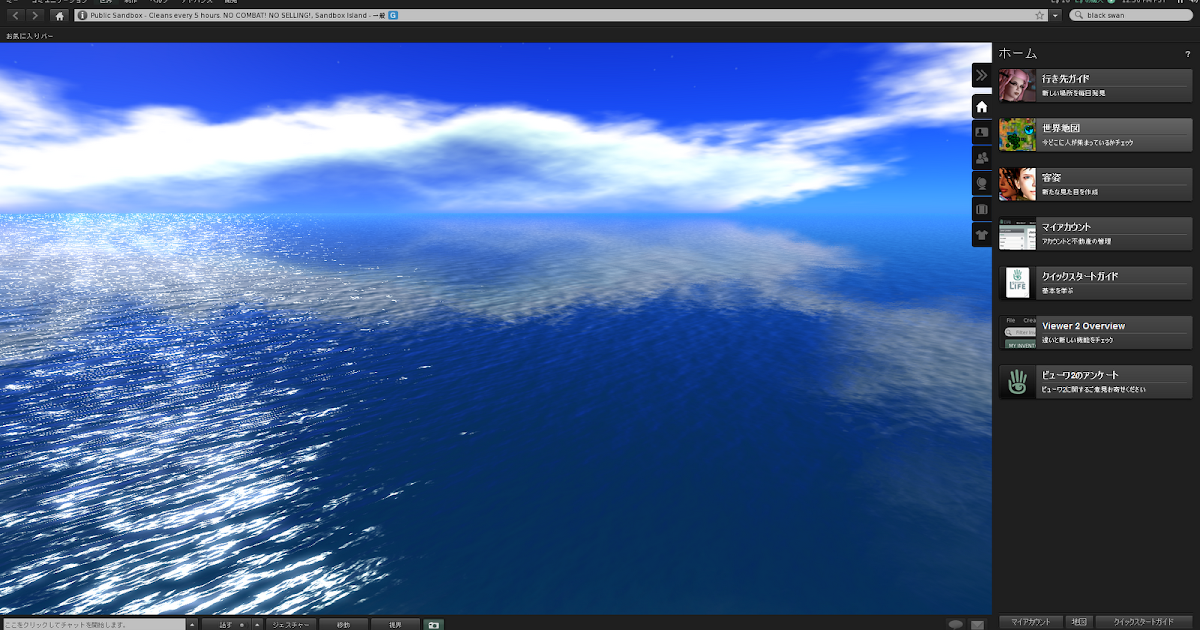The image size is (1200, 630).
Task: Click the sidebar help question mark
Action: (x=1187, y=54)
